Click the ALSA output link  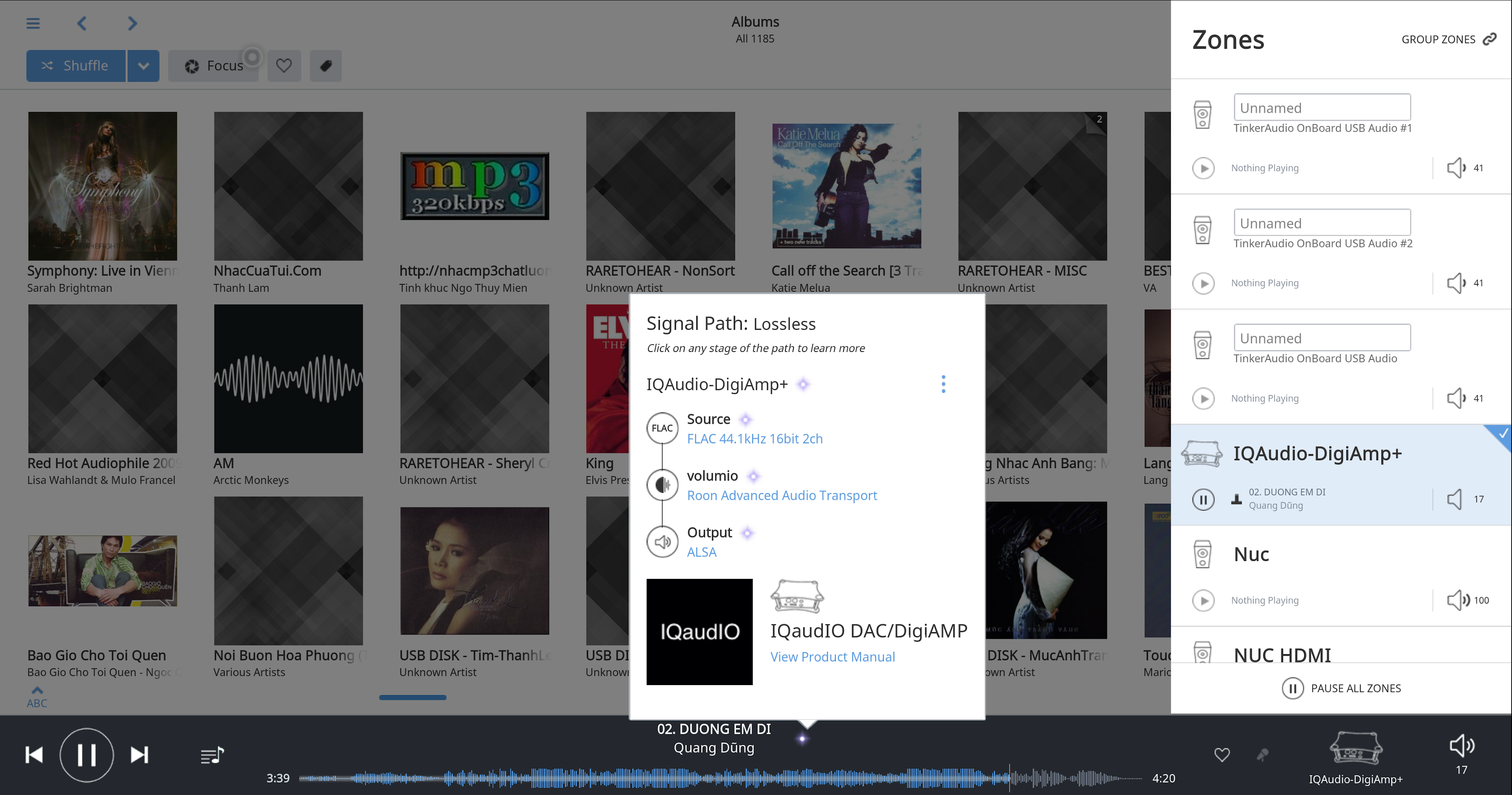coord(701,552)
